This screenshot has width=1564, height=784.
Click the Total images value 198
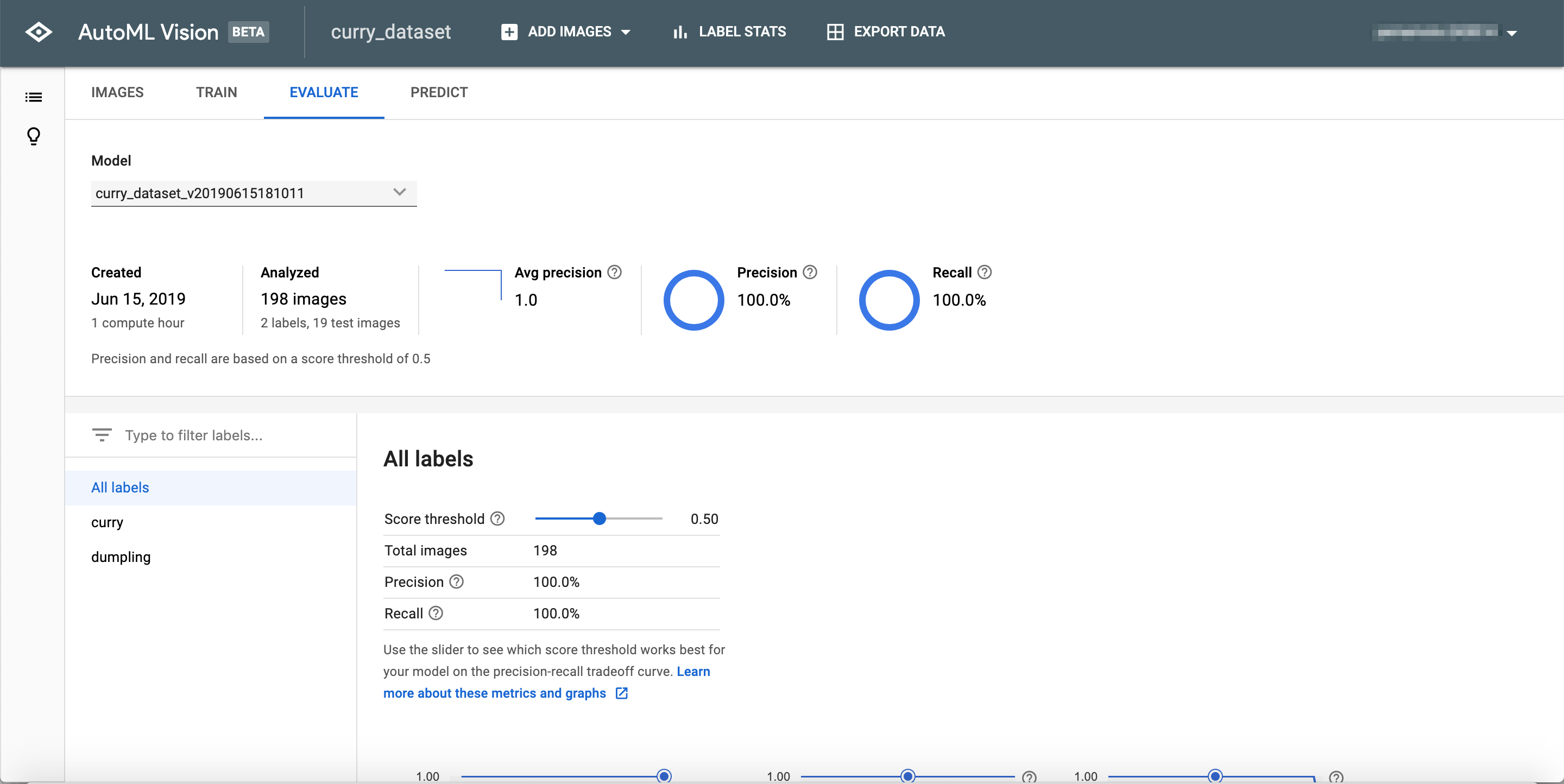pyautogui.click(x=545, y=551)
